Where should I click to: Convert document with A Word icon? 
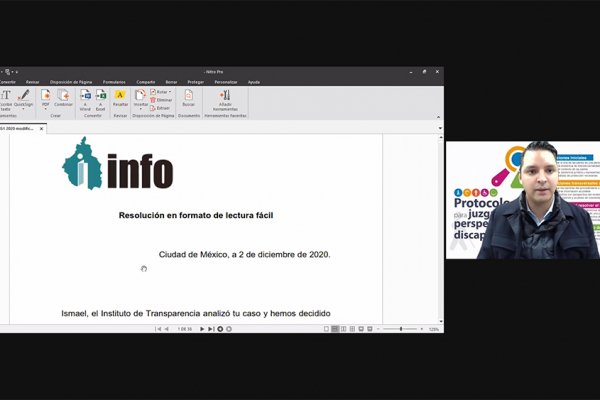click(x=85, y=100)
